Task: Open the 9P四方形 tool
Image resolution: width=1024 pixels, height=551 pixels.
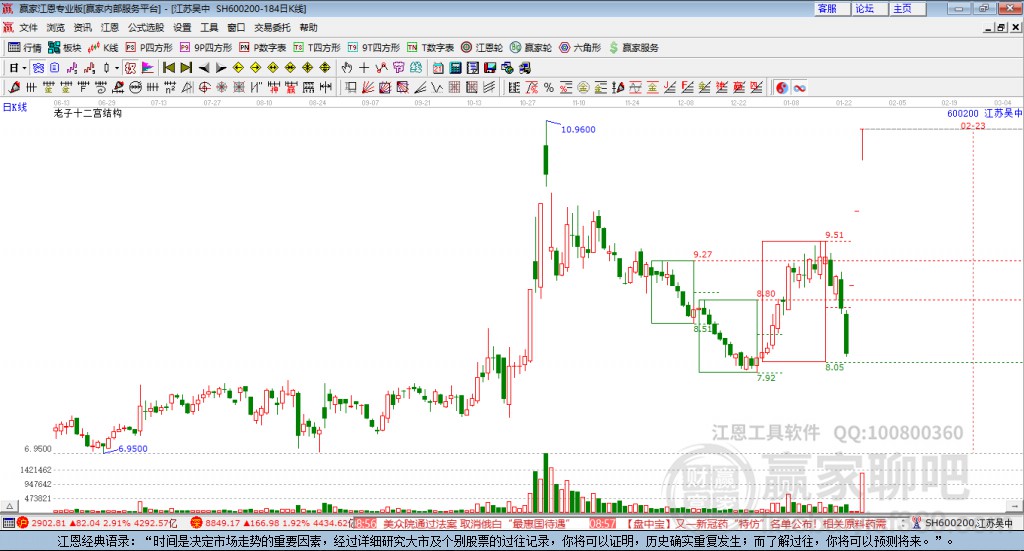Action: click(206, 48)
